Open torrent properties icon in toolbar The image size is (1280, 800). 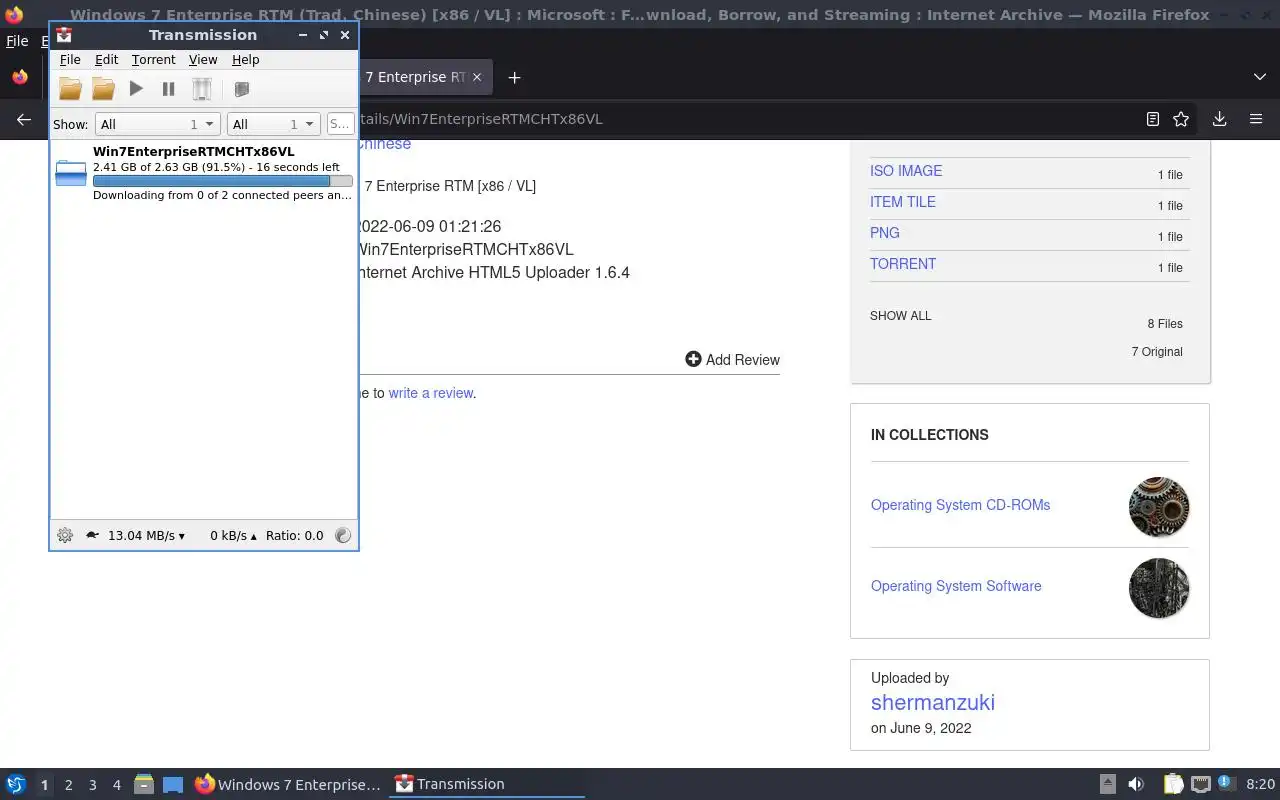point(241,89)
